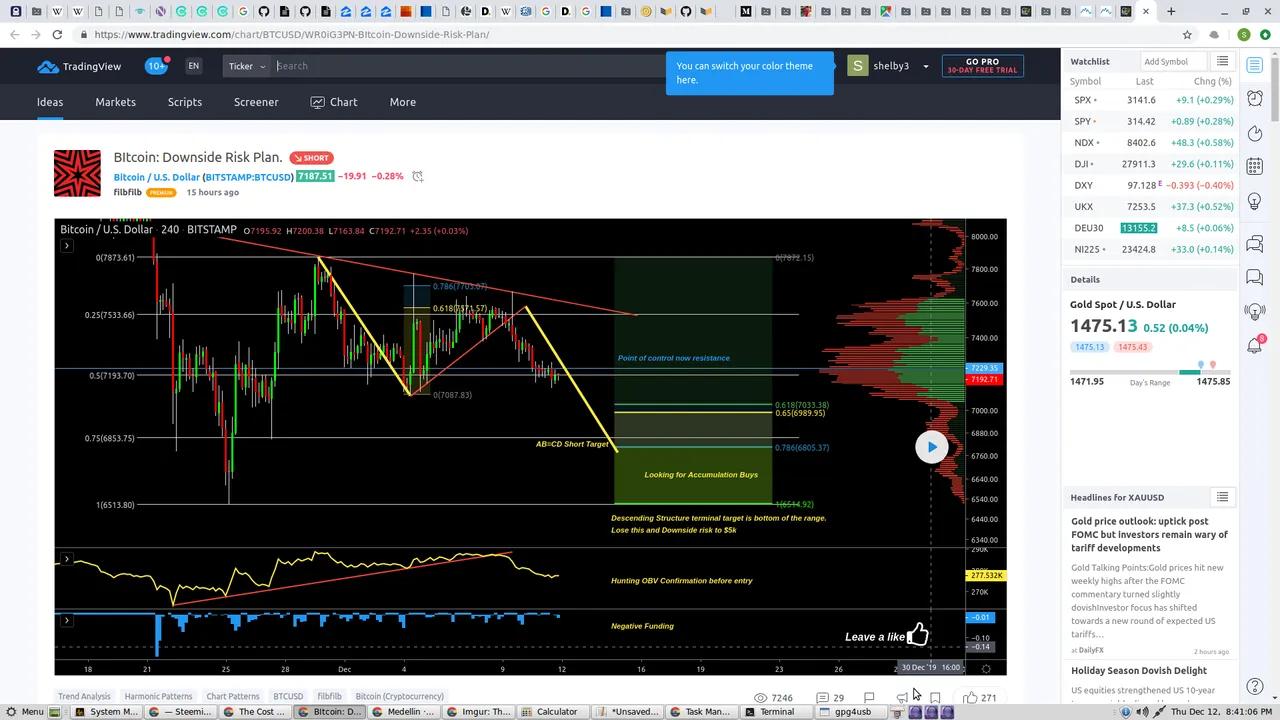Collapse the main price pane arrow
1280x720 pixels.
click(x=66, y=245)
